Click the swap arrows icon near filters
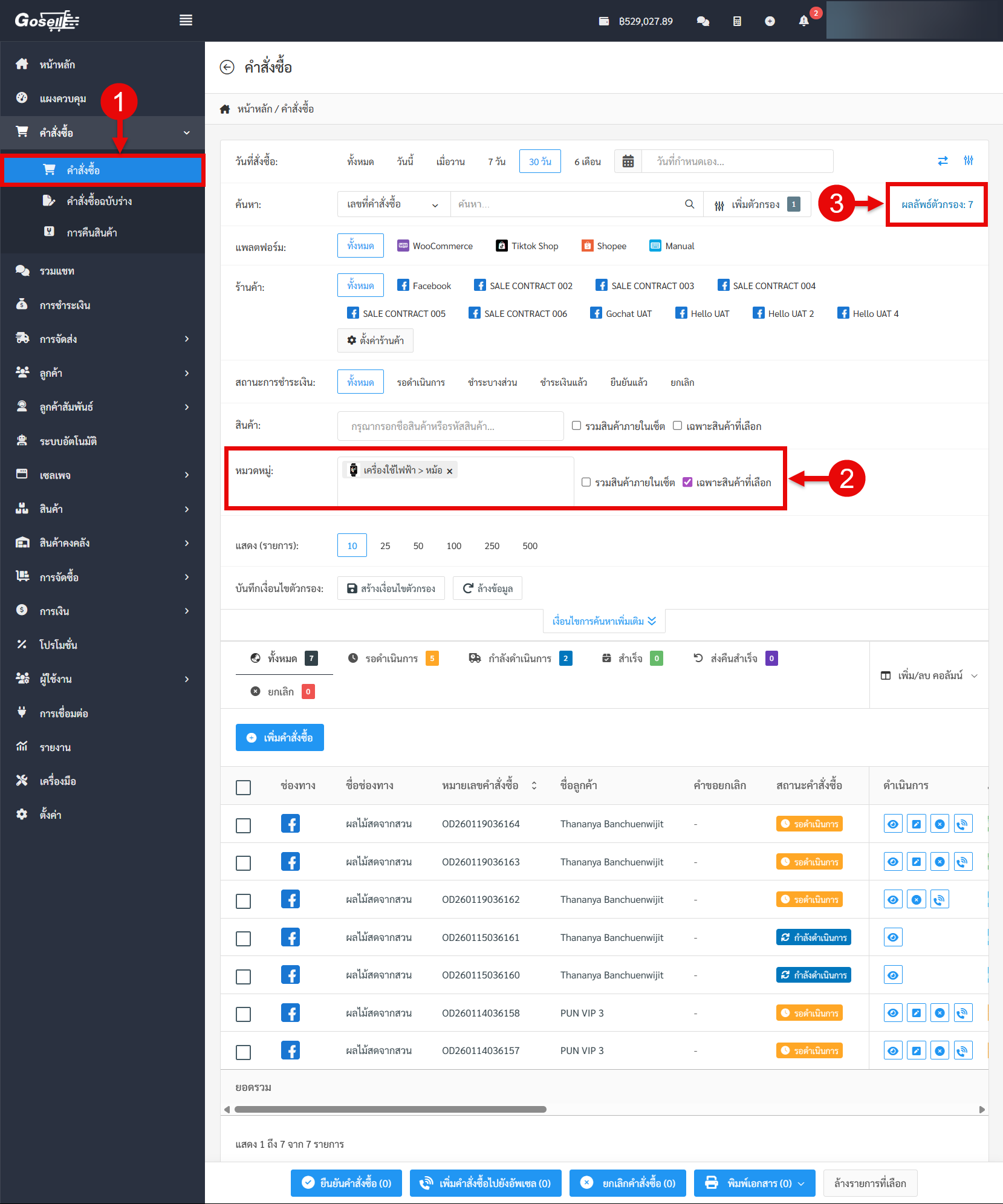 pyautogui.click(x=943, y=161)
